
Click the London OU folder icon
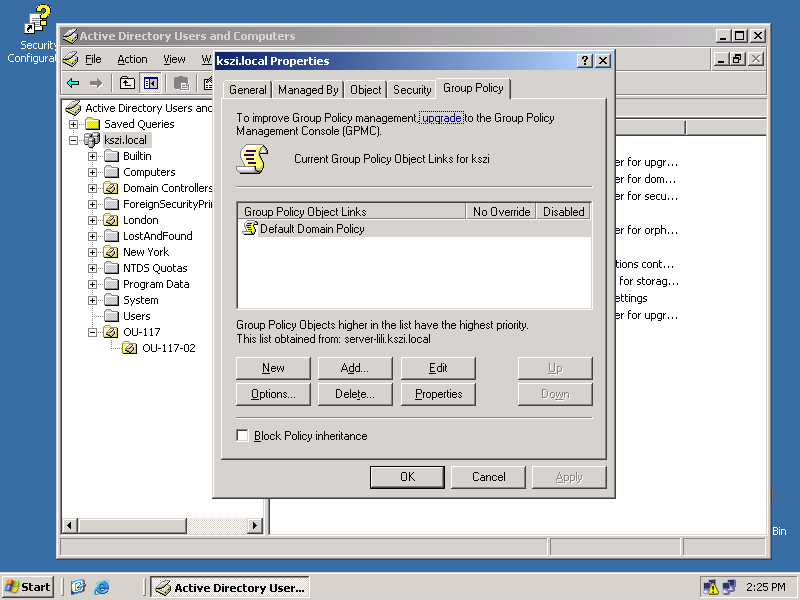coord(111,220)
